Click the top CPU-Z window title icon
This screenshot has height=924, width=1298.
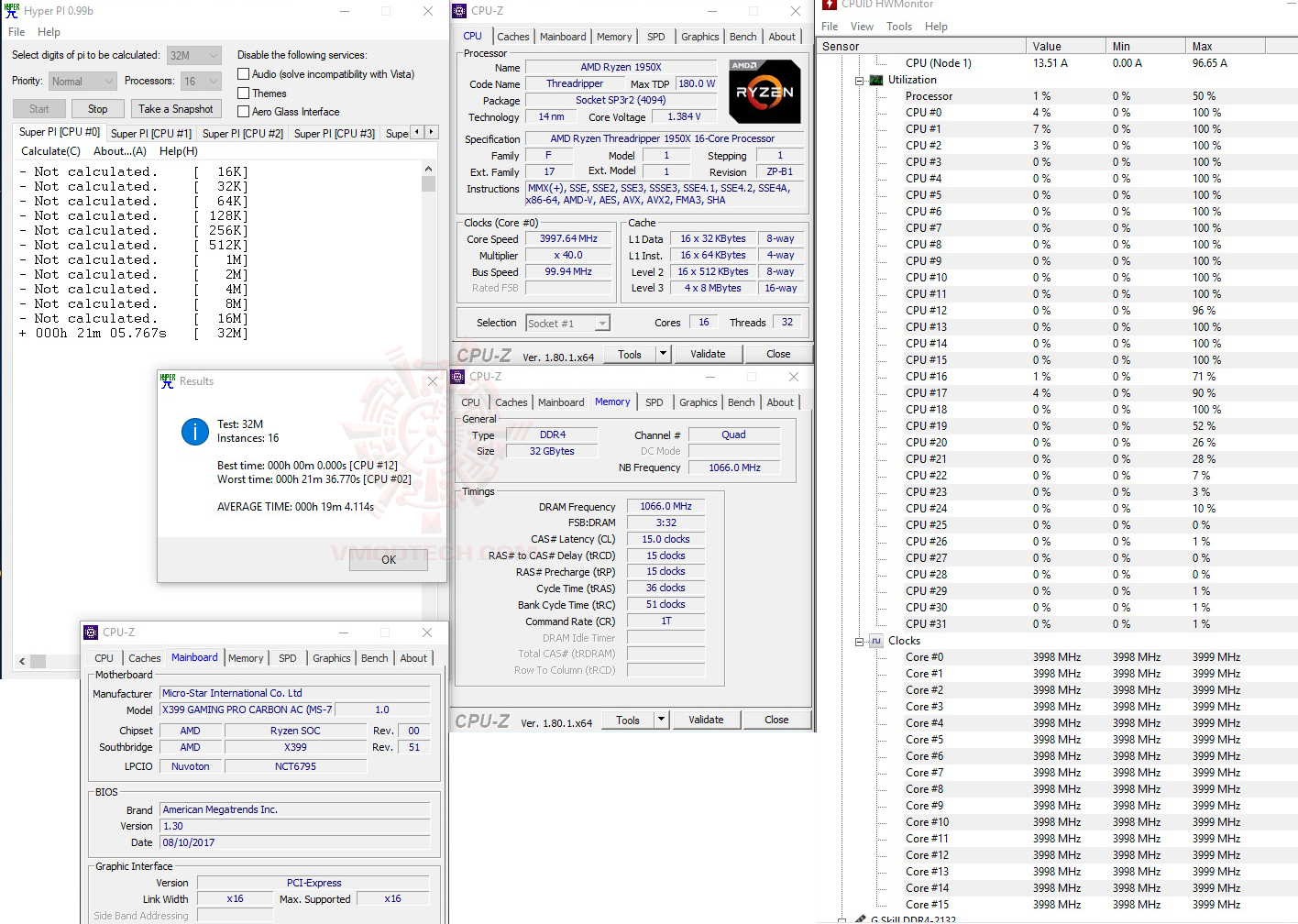tap(458, 11)
